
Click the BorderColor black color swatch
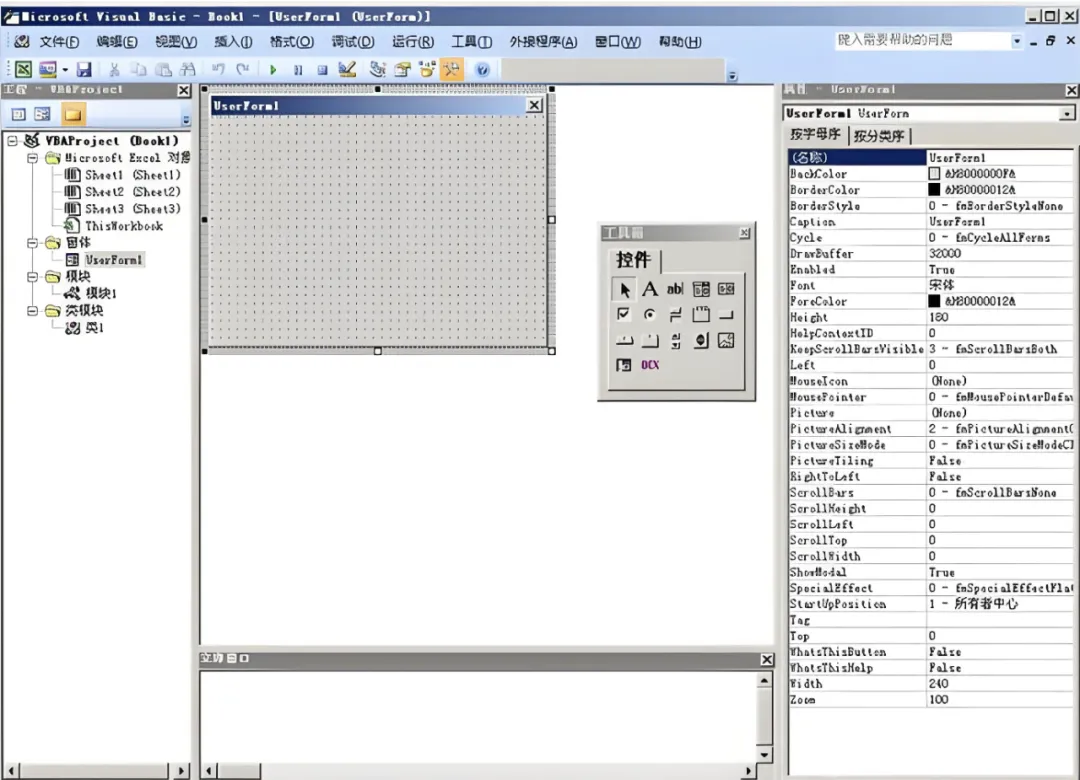click(x=934, y=190)
